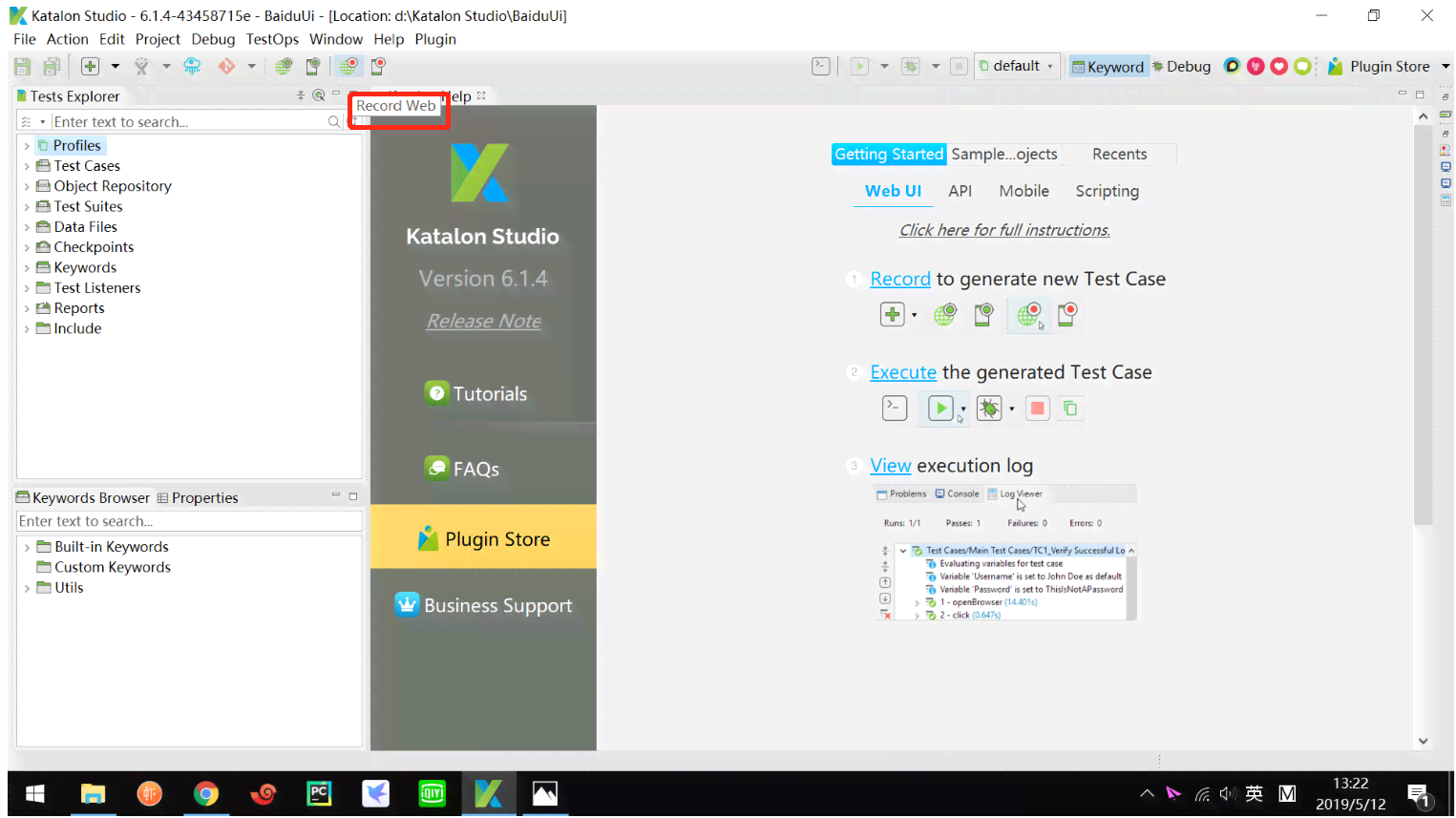Viewport: 1456px width, 818px height.
Task: Click the Execute link
Action: click(903, 372)
